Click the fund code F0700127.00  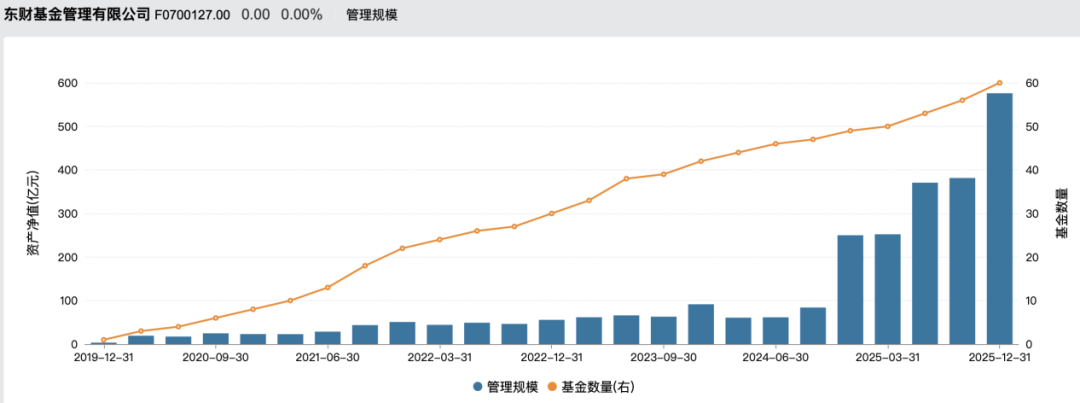coord(193,15)
